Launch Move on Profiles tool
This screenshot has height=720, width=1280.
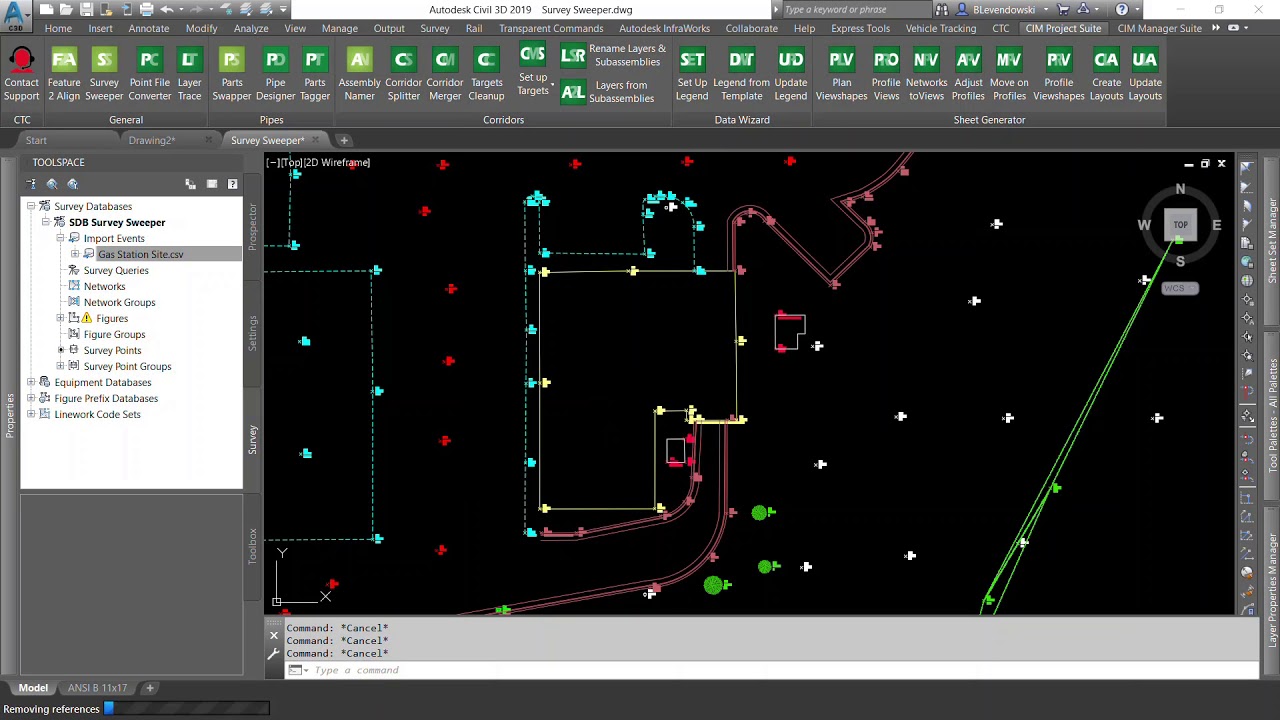pos(1009,75)
